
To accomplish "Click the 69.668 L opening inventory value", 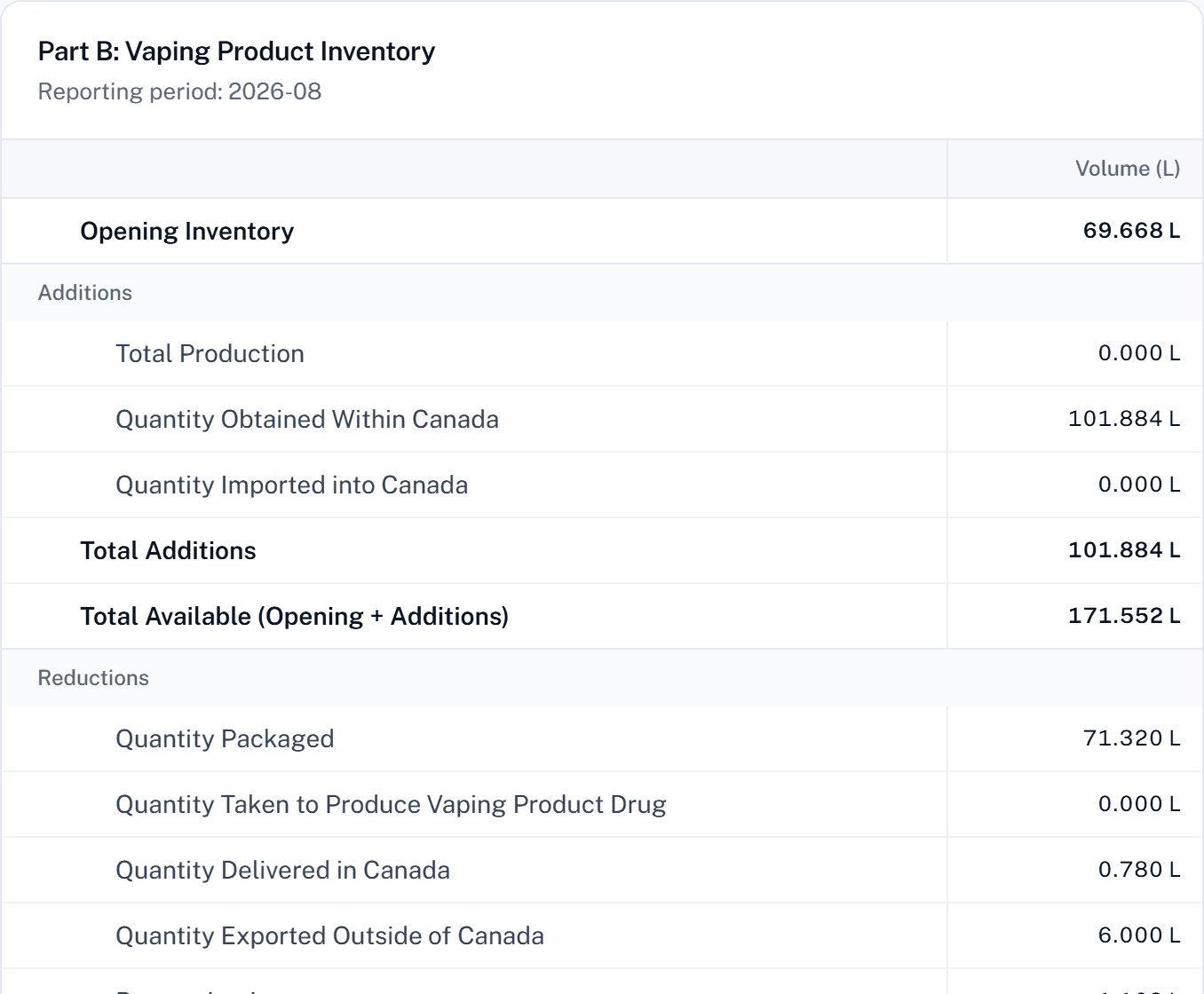I will [1131, 231].
